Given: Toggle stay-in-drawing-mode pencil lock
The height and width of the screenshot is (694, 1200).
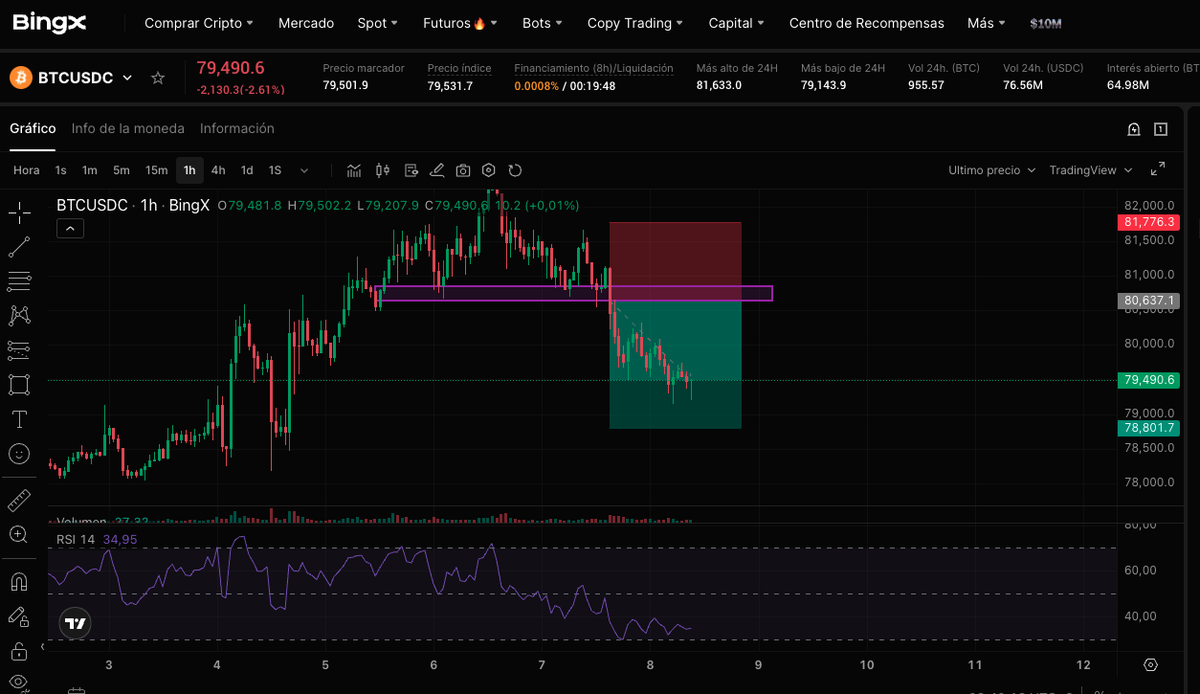Looking at the screenshot, I should tap(18, 616).
